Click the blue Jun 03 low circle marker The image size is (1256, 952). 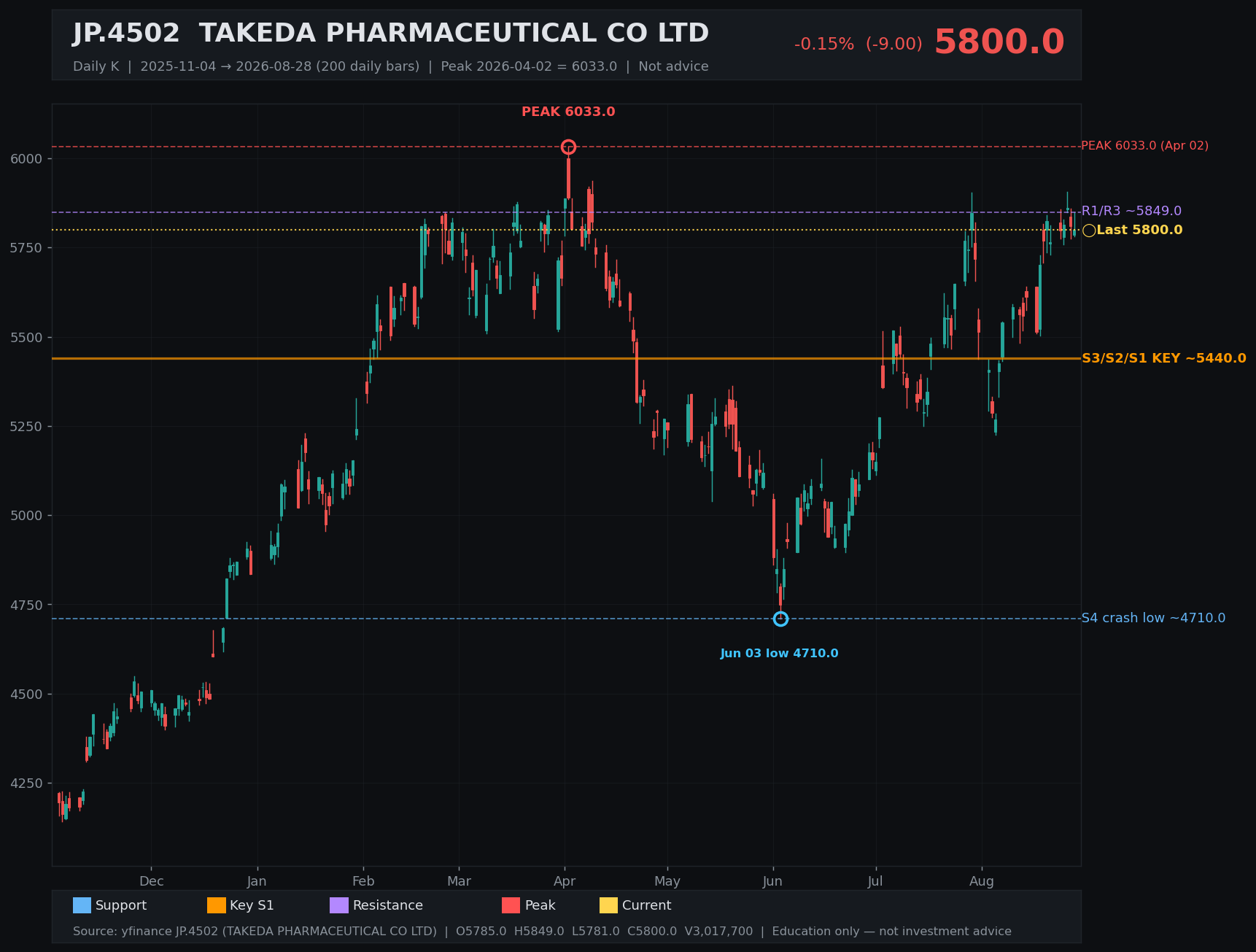coord(780,619)
